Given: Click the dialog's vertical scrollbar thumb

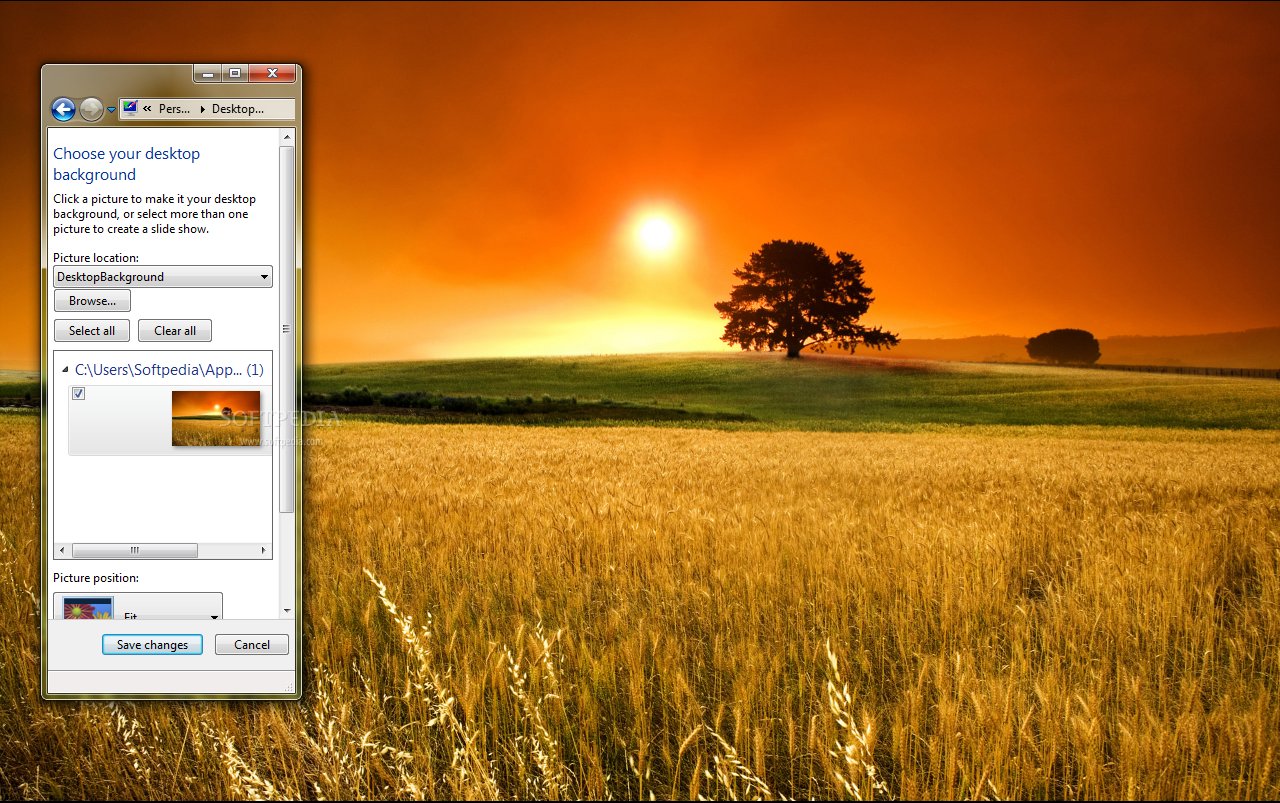Looking at the screenshot, I should pyautogui.click(x=287, y=329).
